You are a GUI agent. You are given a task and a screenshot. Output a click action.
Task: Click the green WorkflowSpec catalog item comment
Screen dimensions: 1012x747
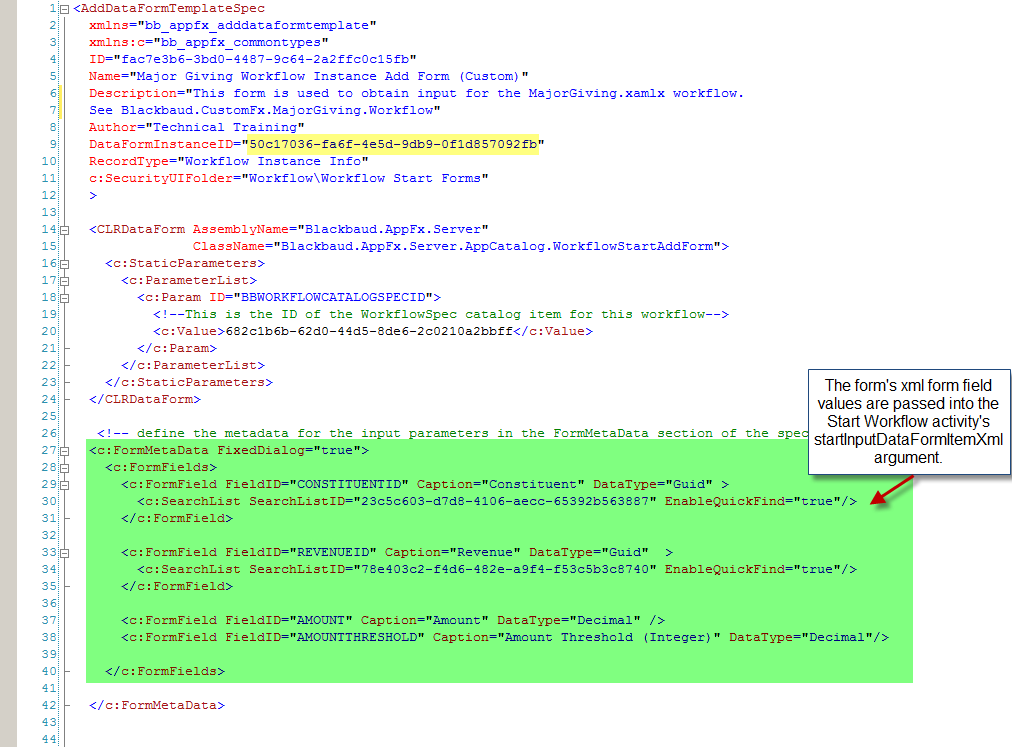[x=440, y=314]
